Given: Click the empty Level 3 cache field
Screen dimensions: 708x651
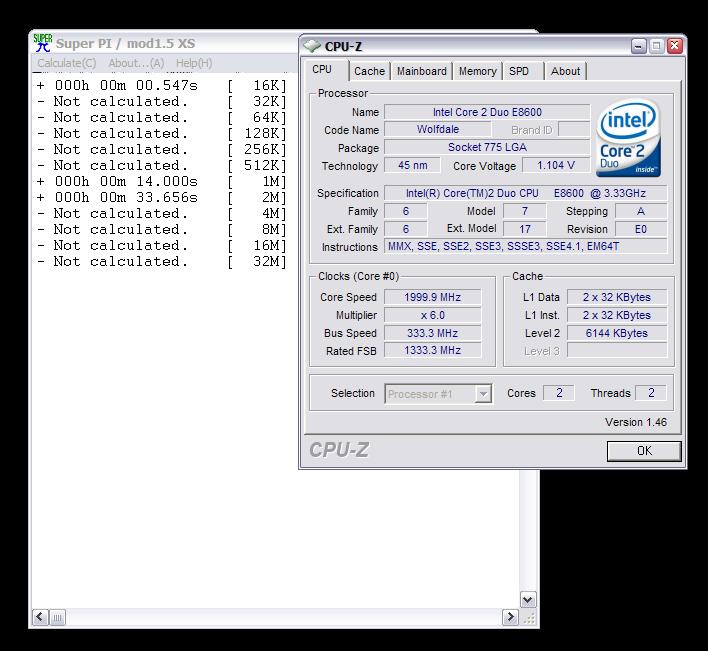Looking at the screenshot, I should (x=617, y=350).
